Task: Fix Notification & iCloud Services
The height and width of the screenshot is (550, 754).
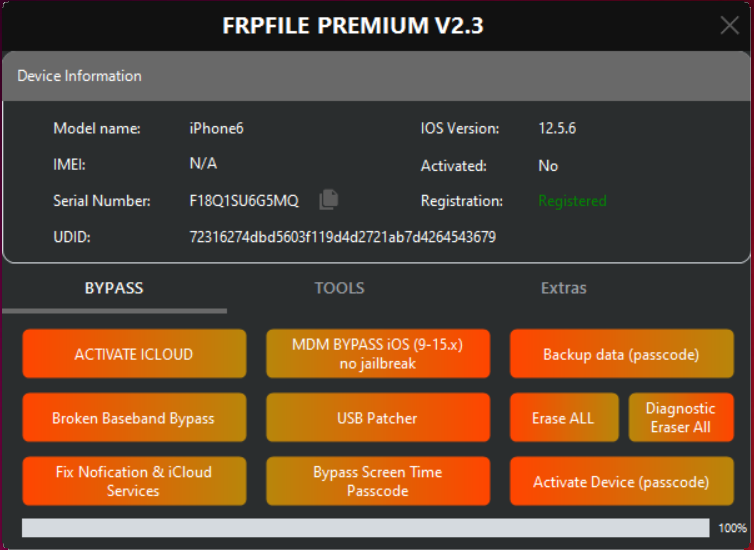Action: pyautogui.click(x=134, y=481)
